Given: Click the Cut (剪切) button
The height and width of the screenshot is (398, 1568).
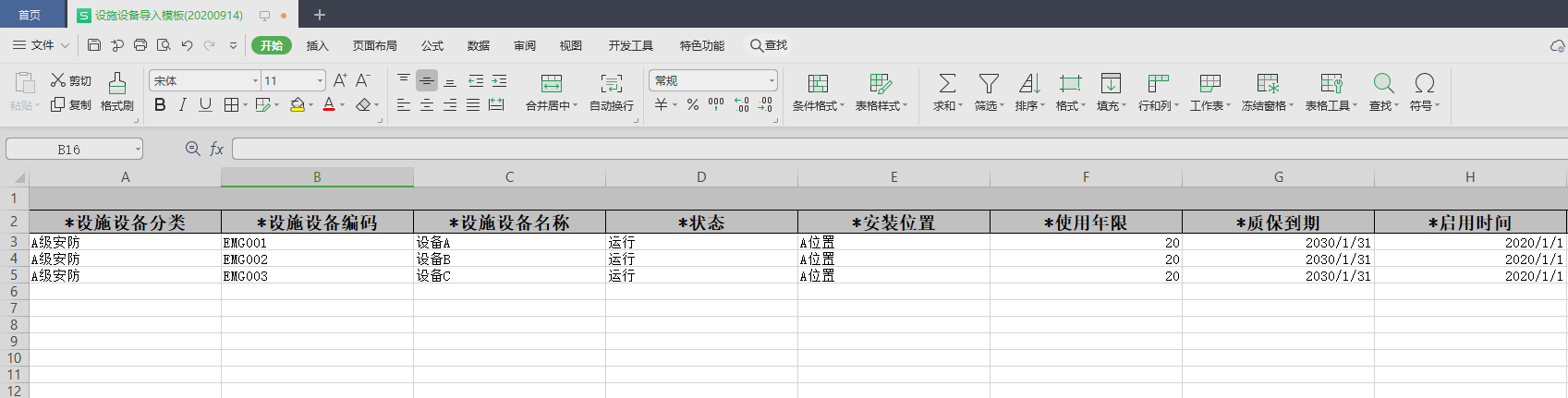Looking at the screenshot, I should pos(71,80).
